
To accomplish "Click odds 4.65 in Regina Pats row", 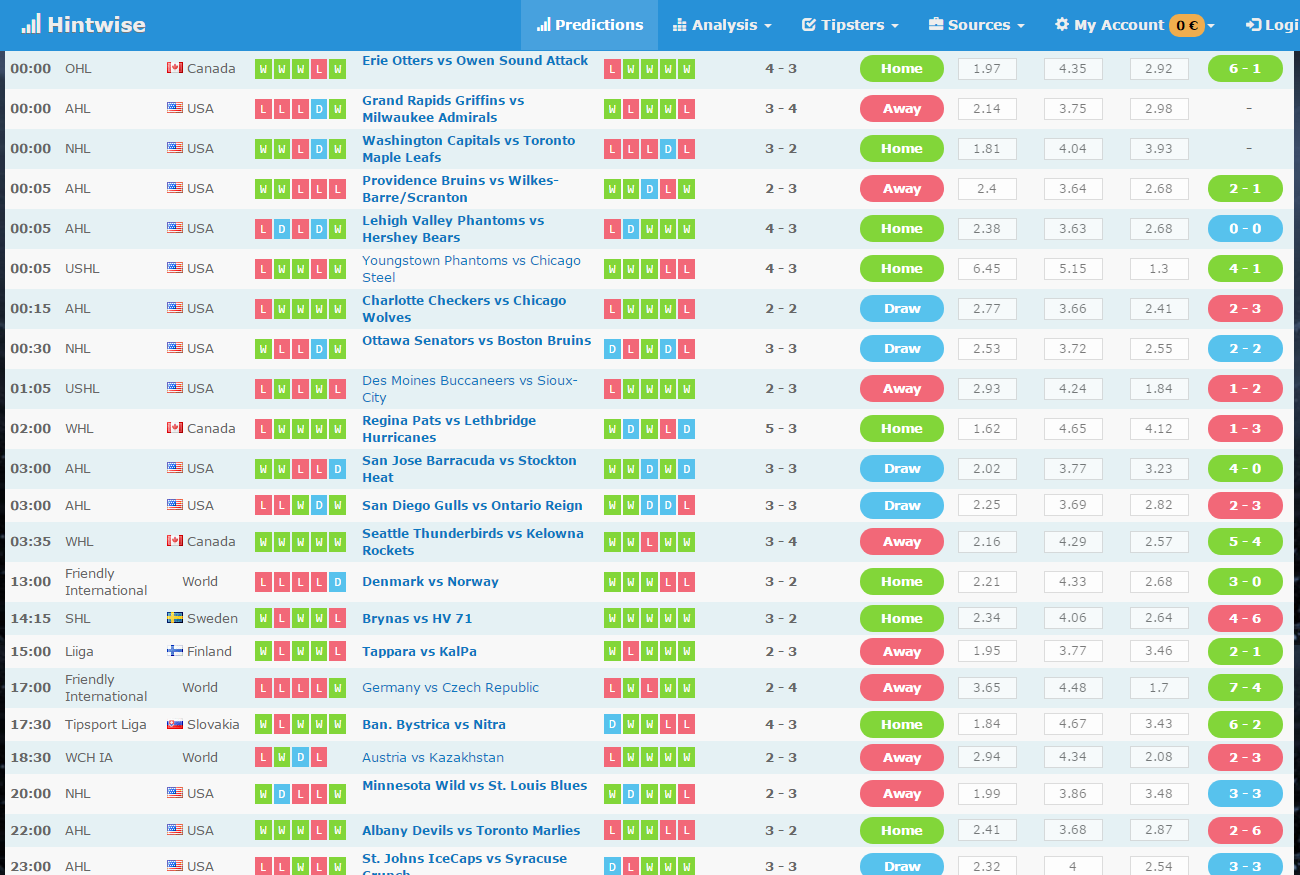I will 1073,429.
